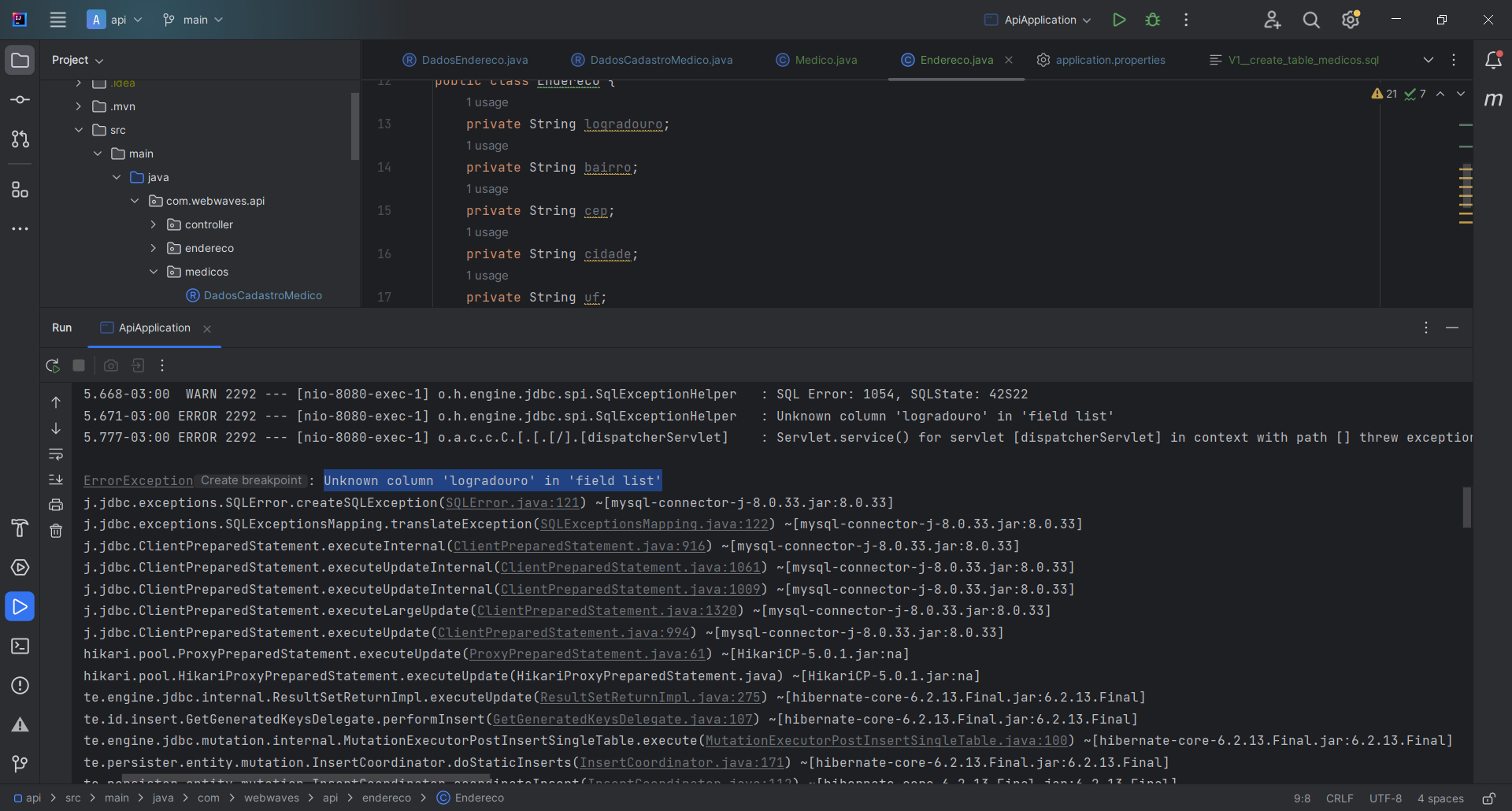This screenshot has width=1512, height=811.
Task: Expand the endereco package
Action: 154,248
